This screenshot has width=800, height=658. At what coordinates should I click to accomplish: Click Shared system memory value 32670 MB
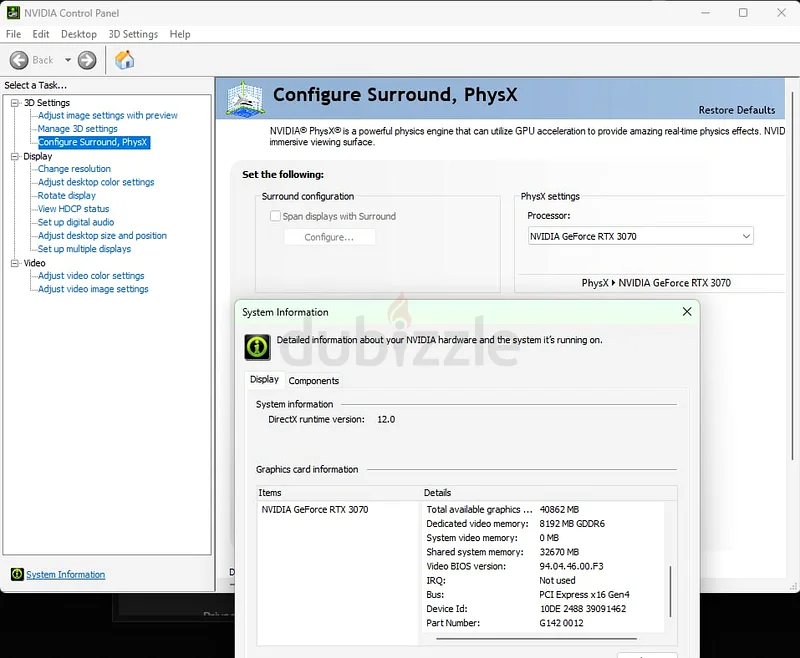[559, 552]
